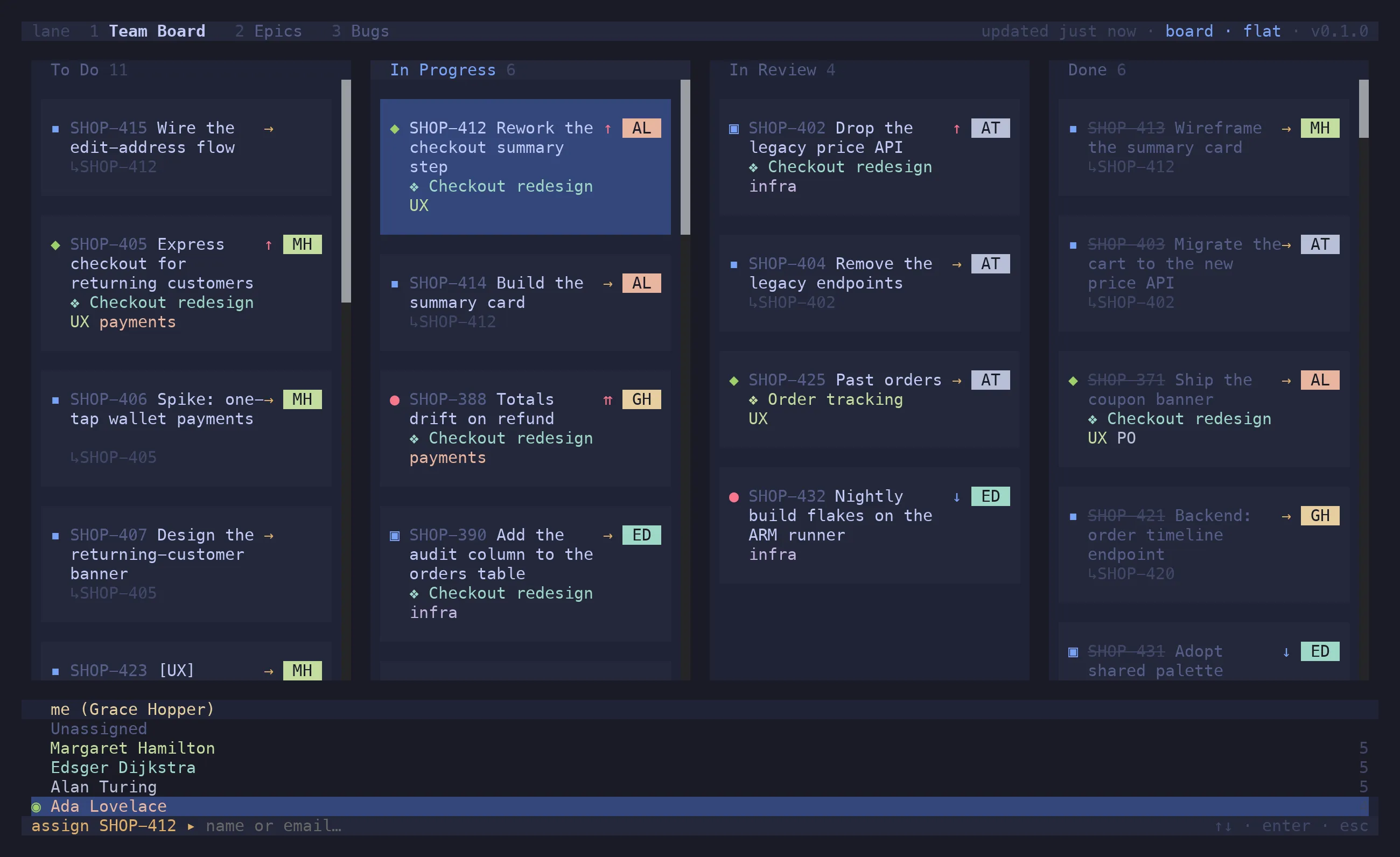This screenshot has width=1400, height=857.
Task: Open parent link SHOP-402 under SHOP-404
Action: (792, 303)
